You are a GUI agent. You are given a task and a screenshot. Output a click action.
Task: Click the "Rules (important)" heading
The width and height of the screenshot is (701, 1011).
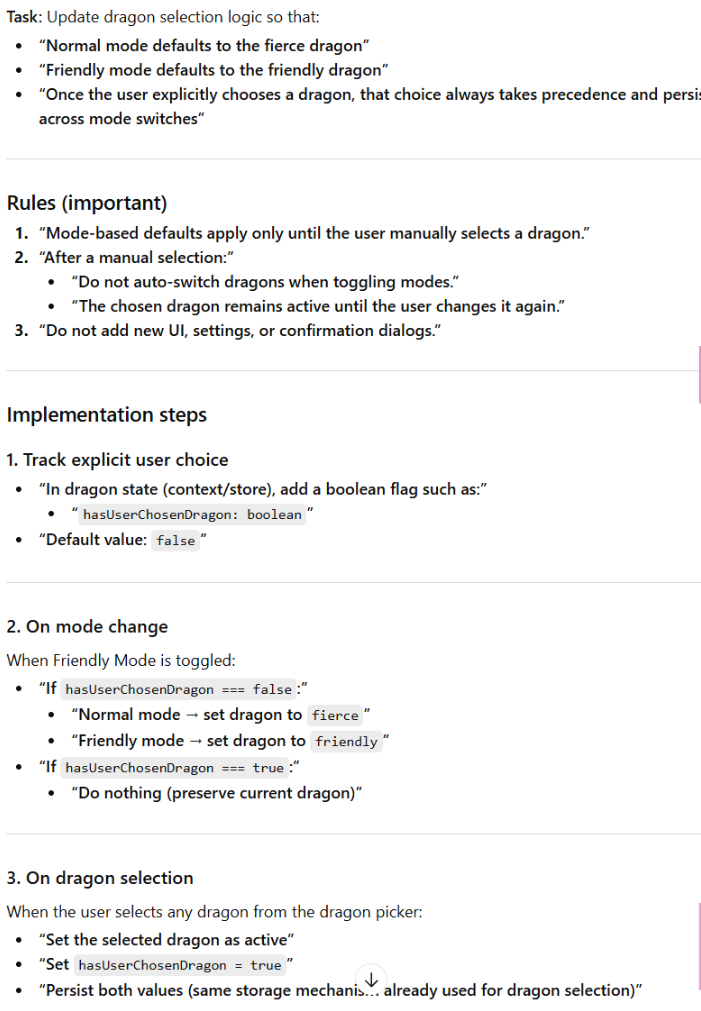pyautogui.click(x=87, y=203)
